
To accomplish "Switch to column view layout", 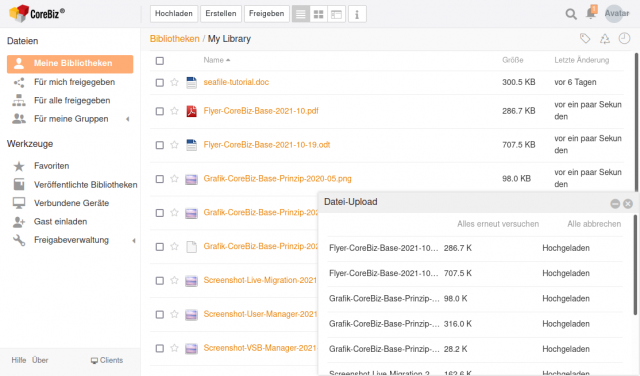I will click(336, 14).
